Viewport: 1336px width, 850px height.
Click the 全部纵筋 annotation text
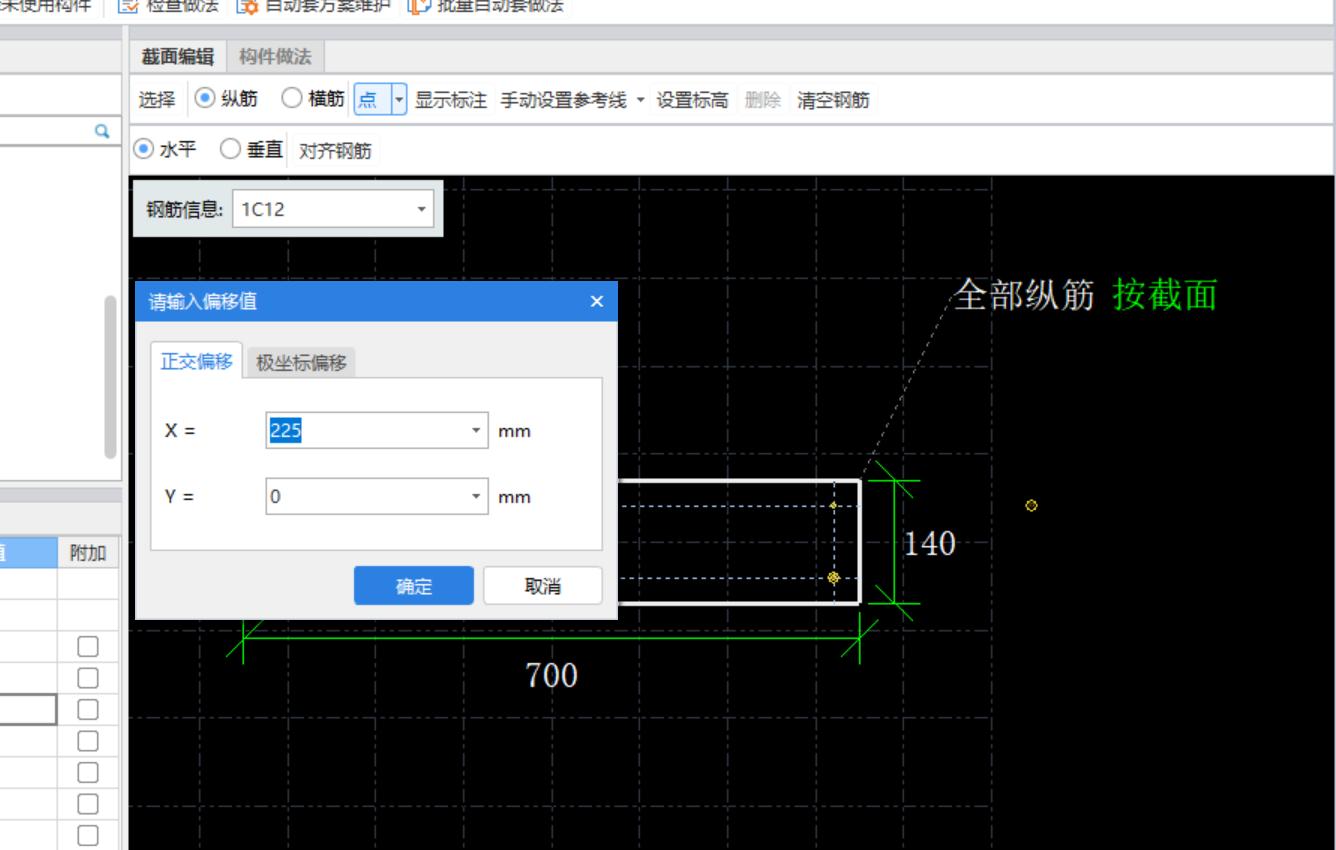[1025, 295]
